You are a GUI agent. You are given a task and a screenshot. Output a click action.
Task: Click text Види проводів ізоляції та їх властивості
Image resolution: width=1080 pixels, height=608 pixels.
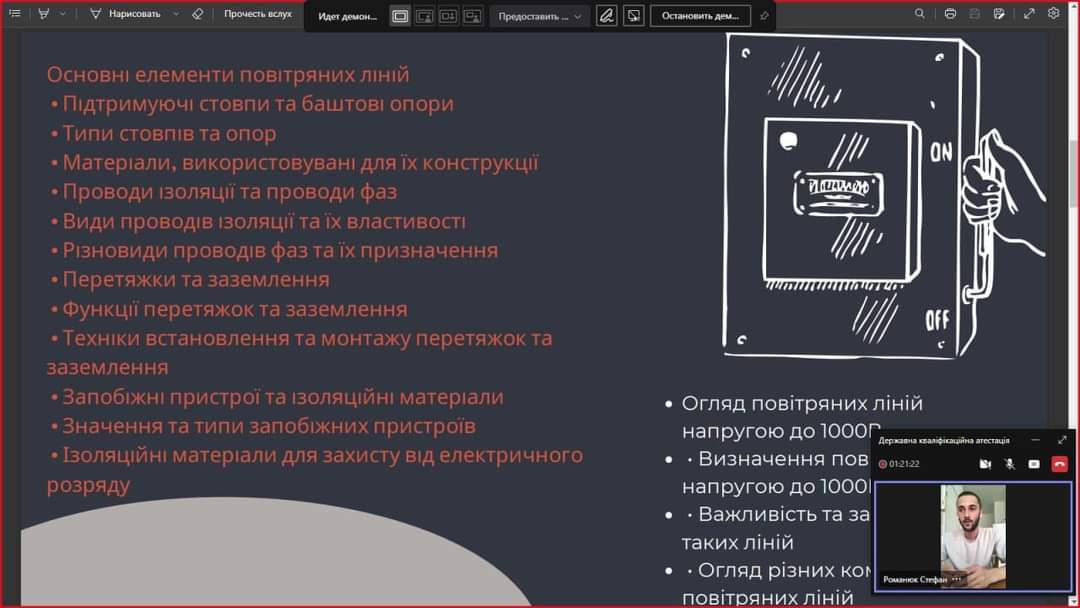click(x=264, y=221)
